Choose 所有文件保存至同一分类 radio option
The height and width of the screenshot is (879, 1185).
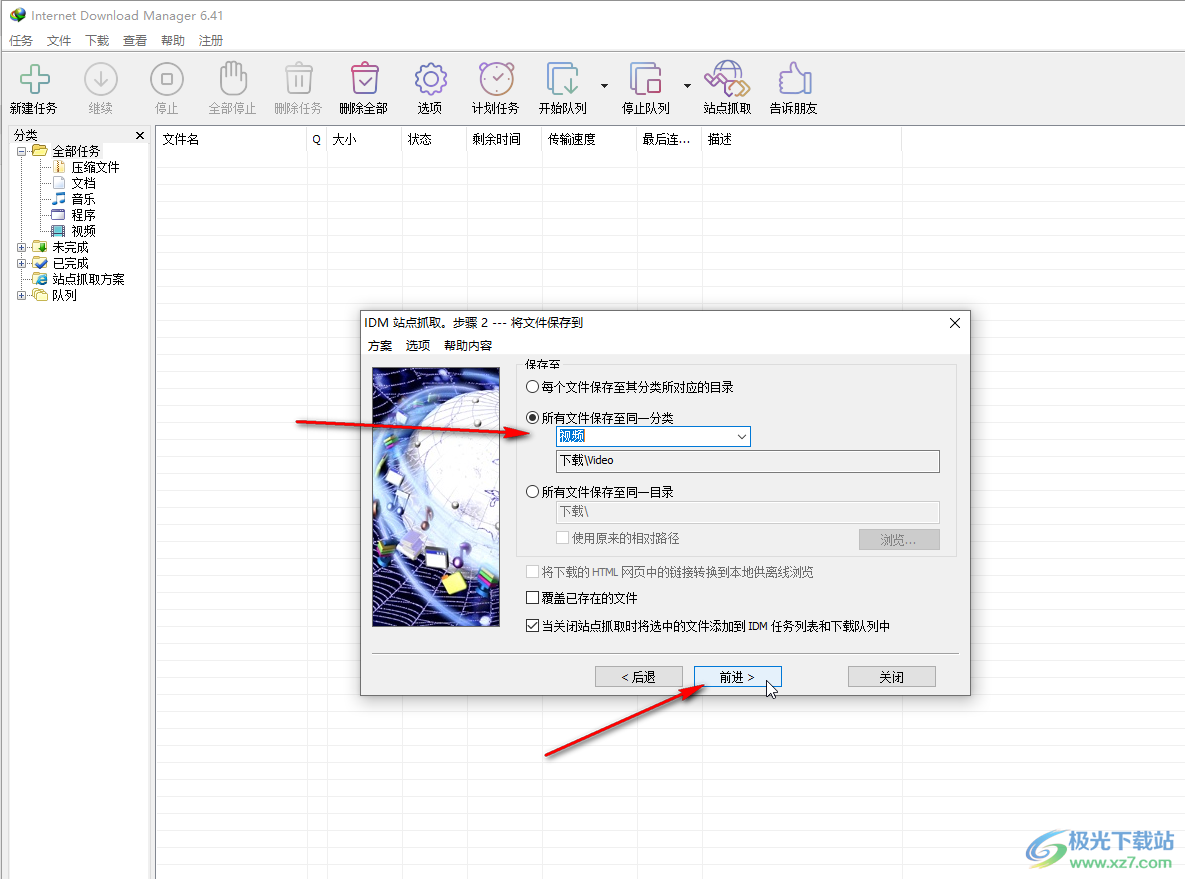click(x=533, y=418)
